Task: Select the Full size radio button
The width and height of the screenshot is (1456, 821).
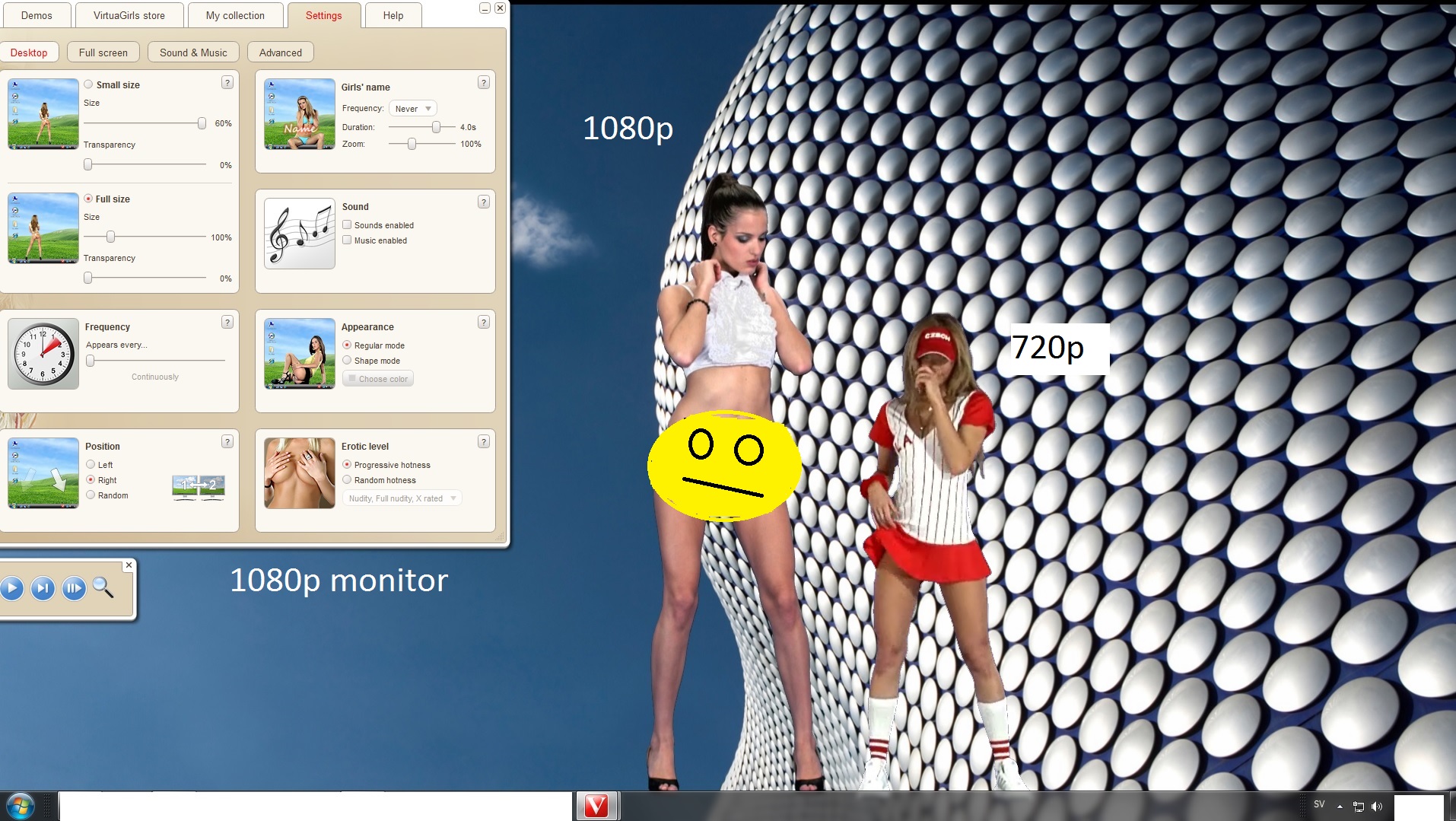Action: click(88, 199)
